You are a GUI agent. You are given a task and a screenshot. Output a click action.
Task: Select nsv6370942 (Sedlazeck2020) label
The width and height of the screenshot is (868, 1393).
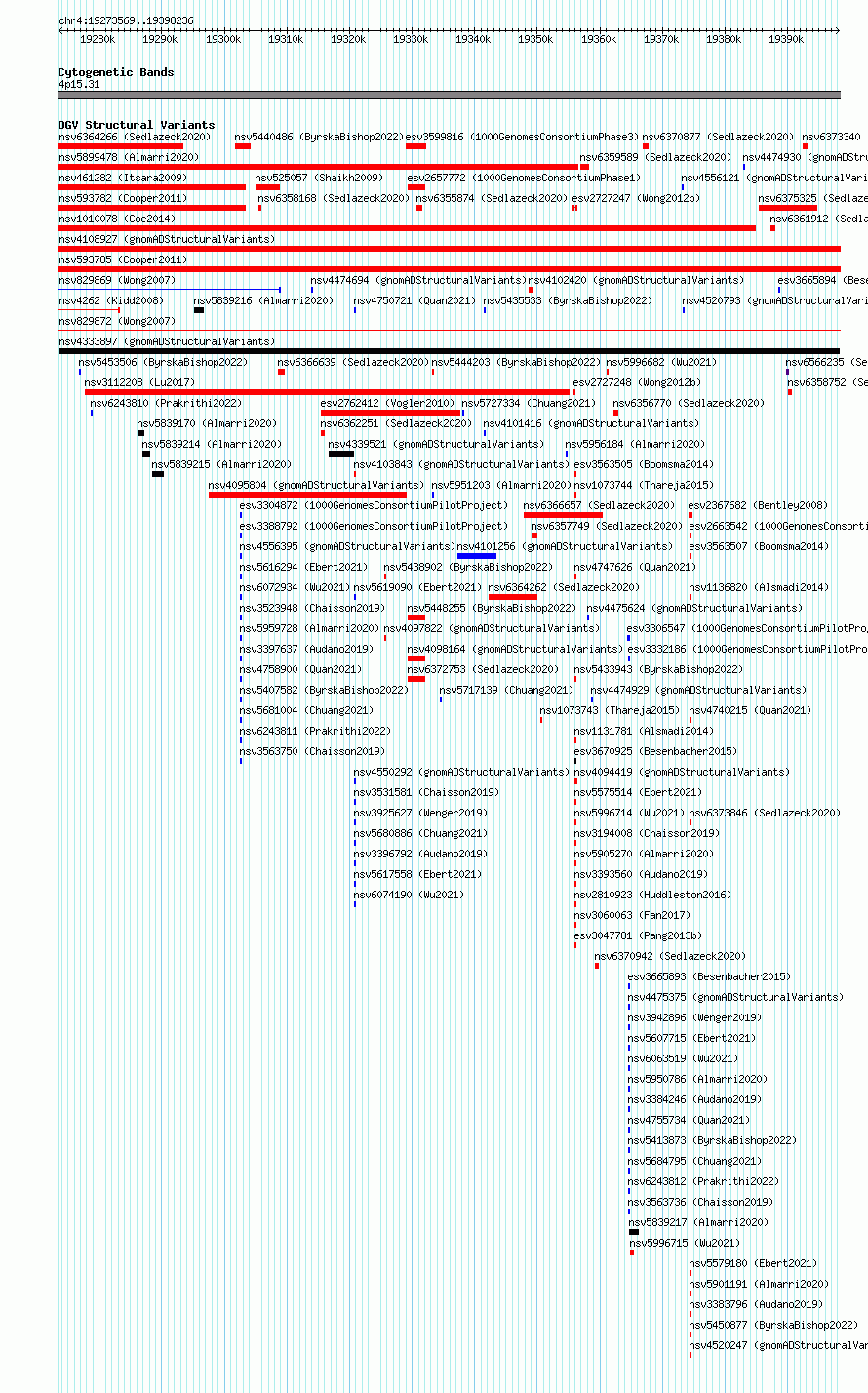[671, 956]
